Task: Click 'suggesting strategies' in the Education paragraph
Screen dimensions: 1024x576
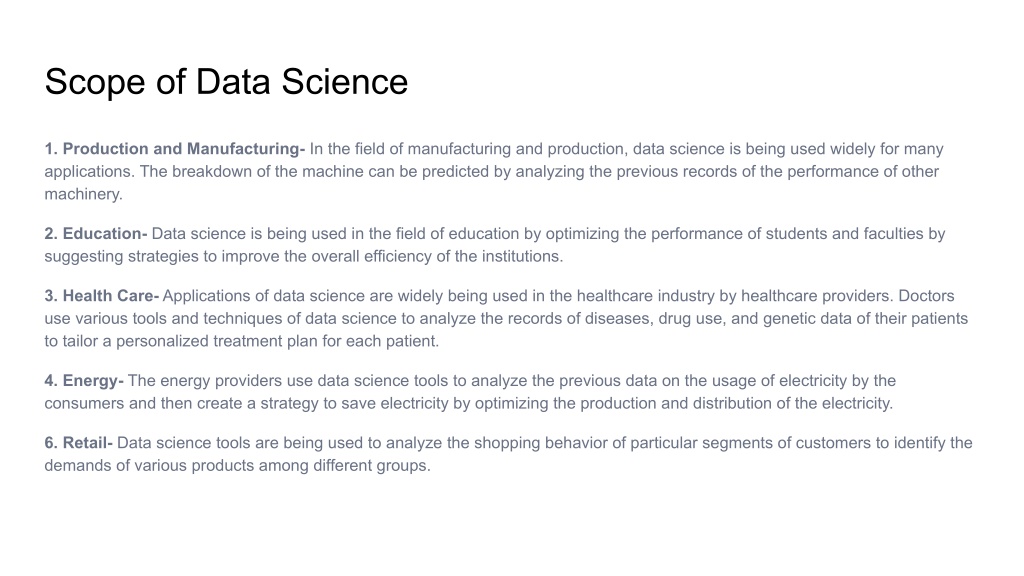Action: point(121,257)
